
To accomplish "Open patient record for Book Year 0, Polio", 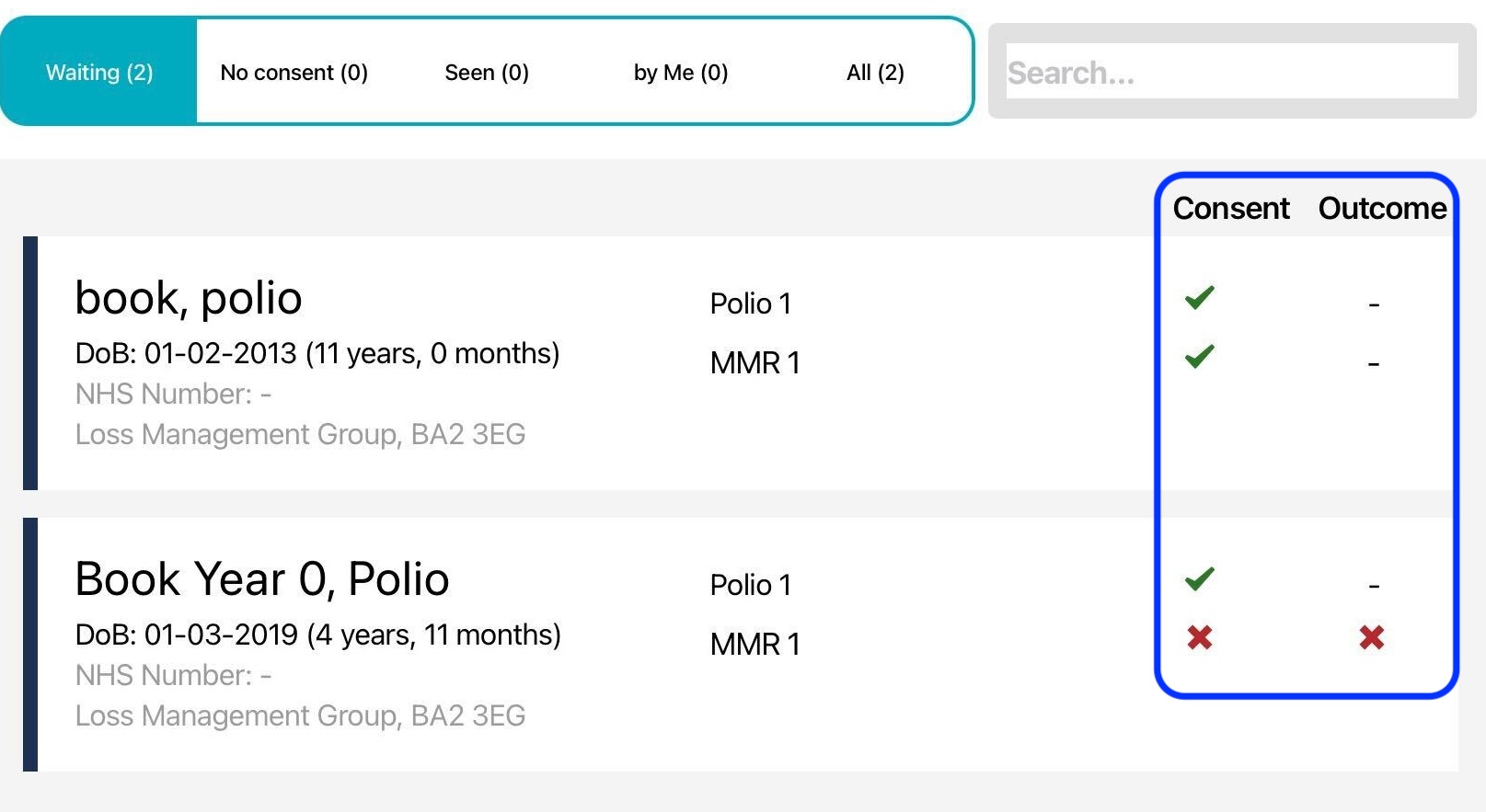I will click(x=261, y=579).
